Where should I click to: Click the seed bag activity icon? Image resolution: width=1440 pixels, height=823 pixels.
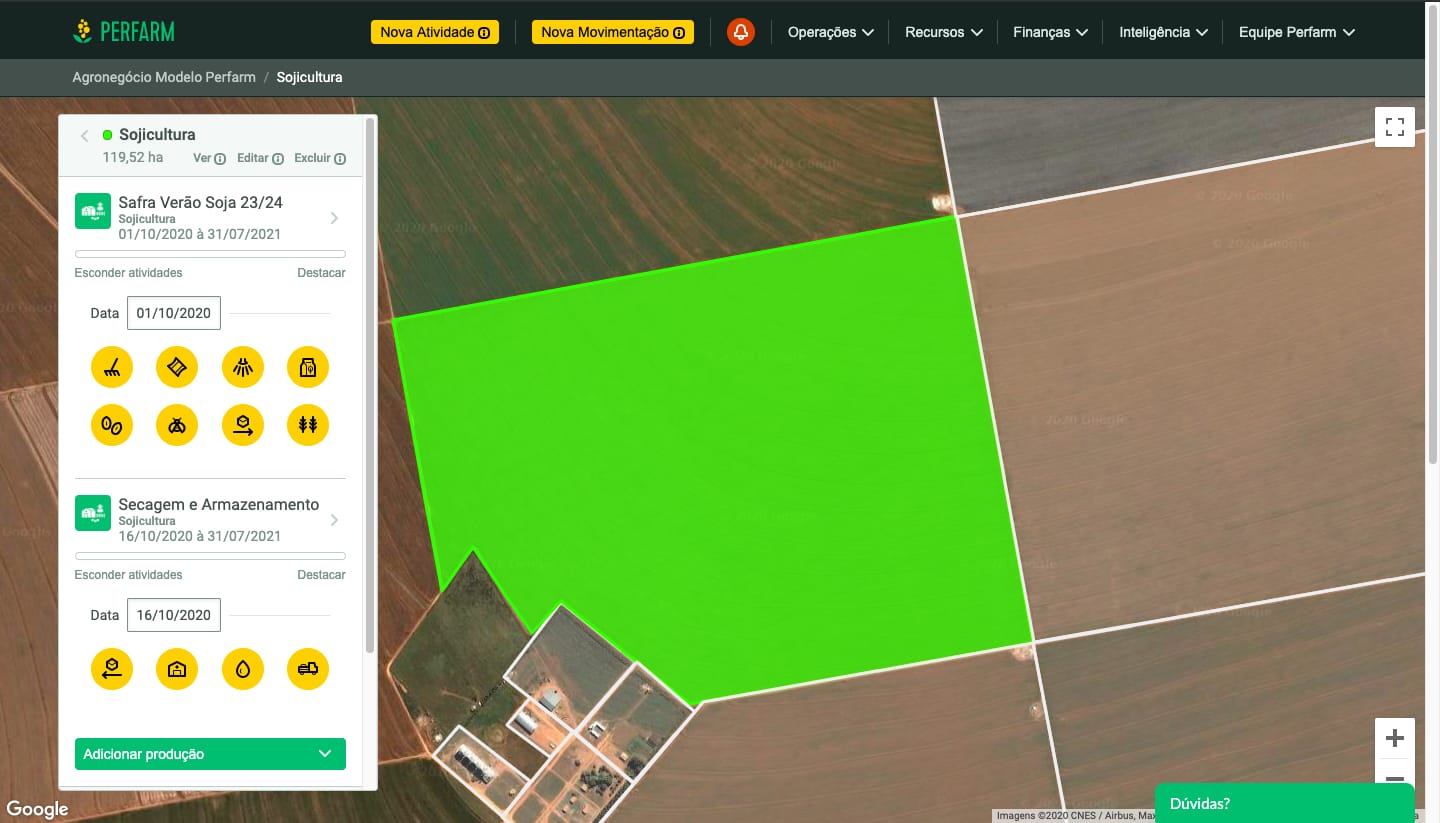point(308,368)
